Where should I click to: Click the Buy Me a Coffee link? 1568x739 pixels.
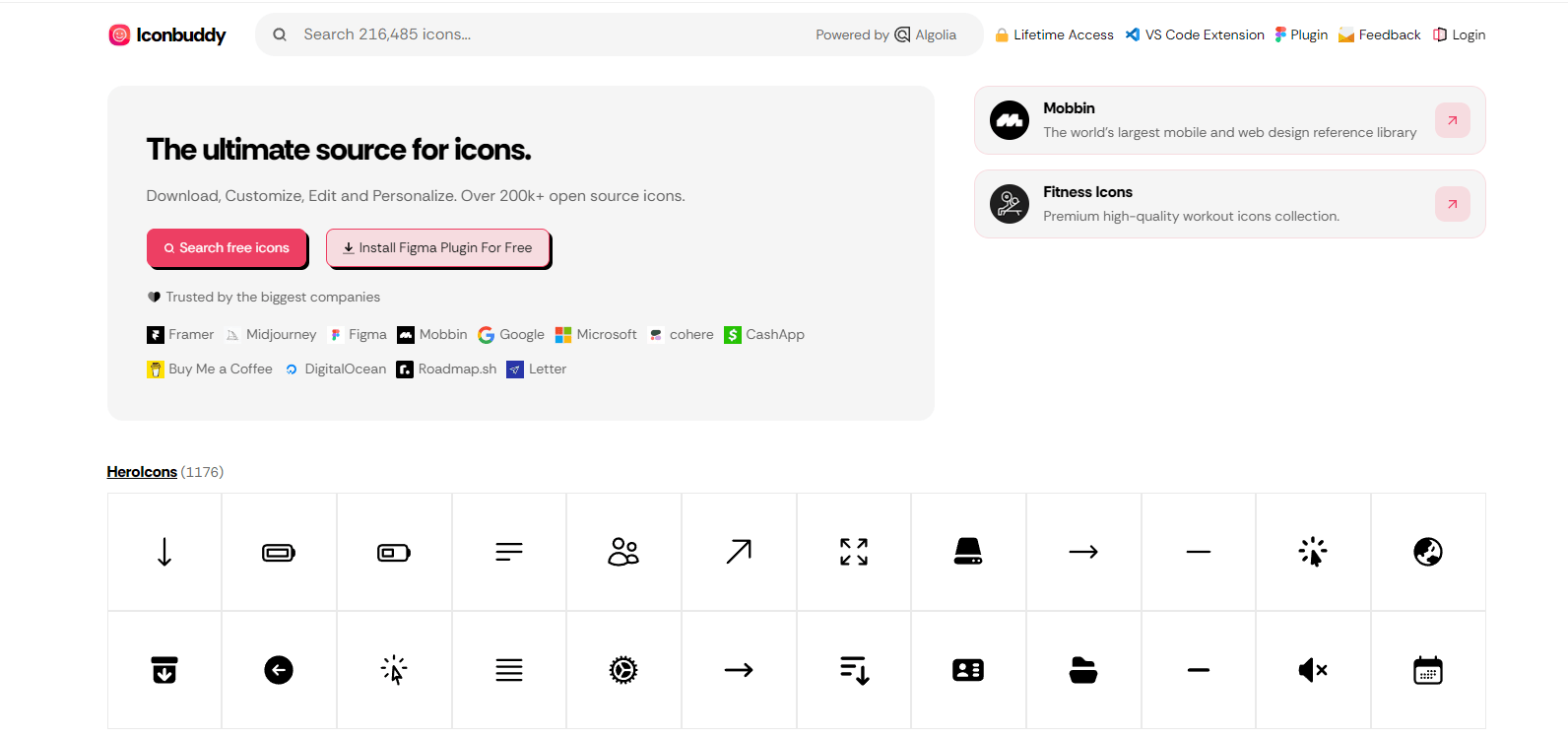[x=210, y=369]
